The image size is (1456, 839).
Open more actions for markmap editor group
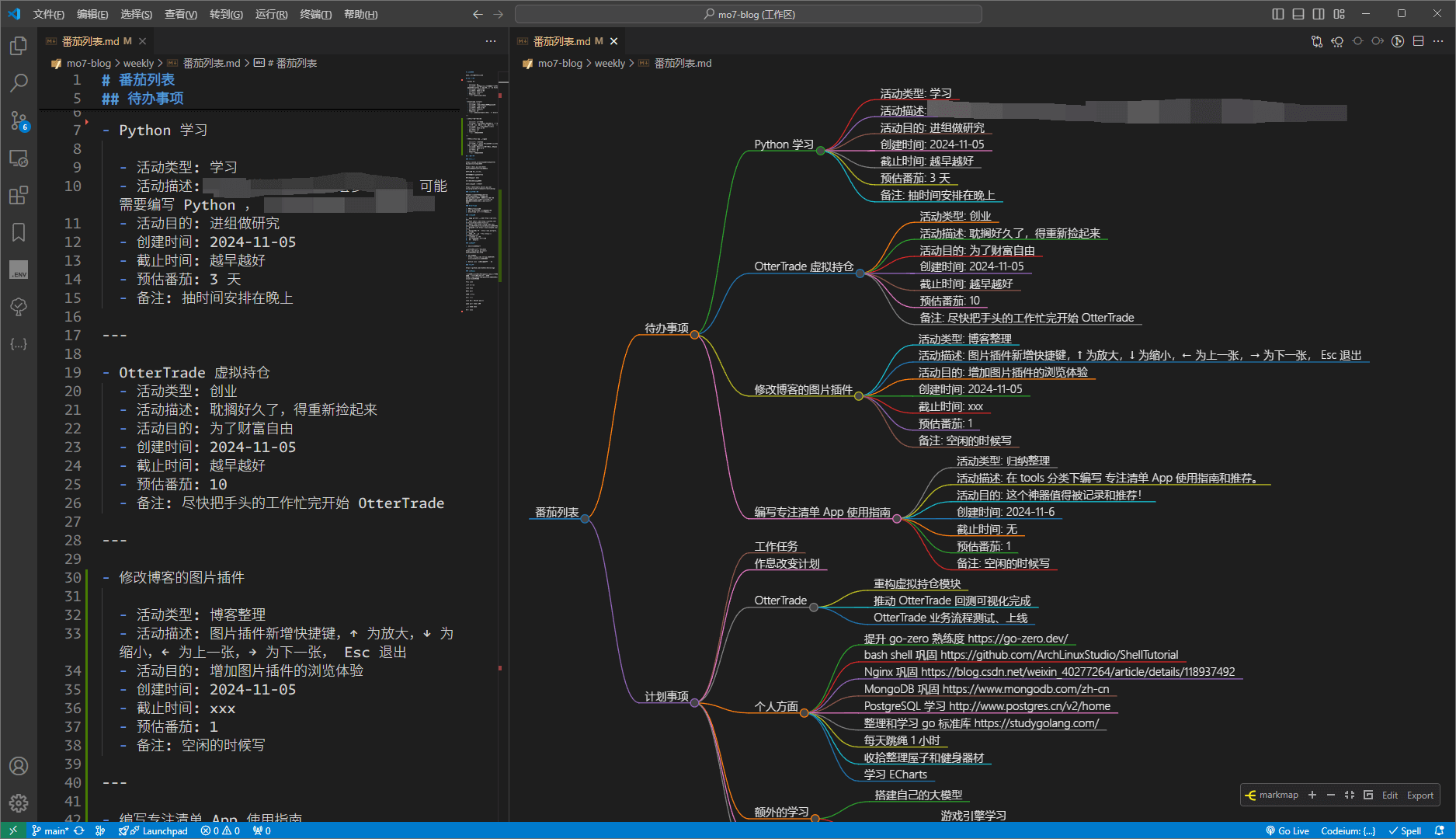click(1438, 41)
